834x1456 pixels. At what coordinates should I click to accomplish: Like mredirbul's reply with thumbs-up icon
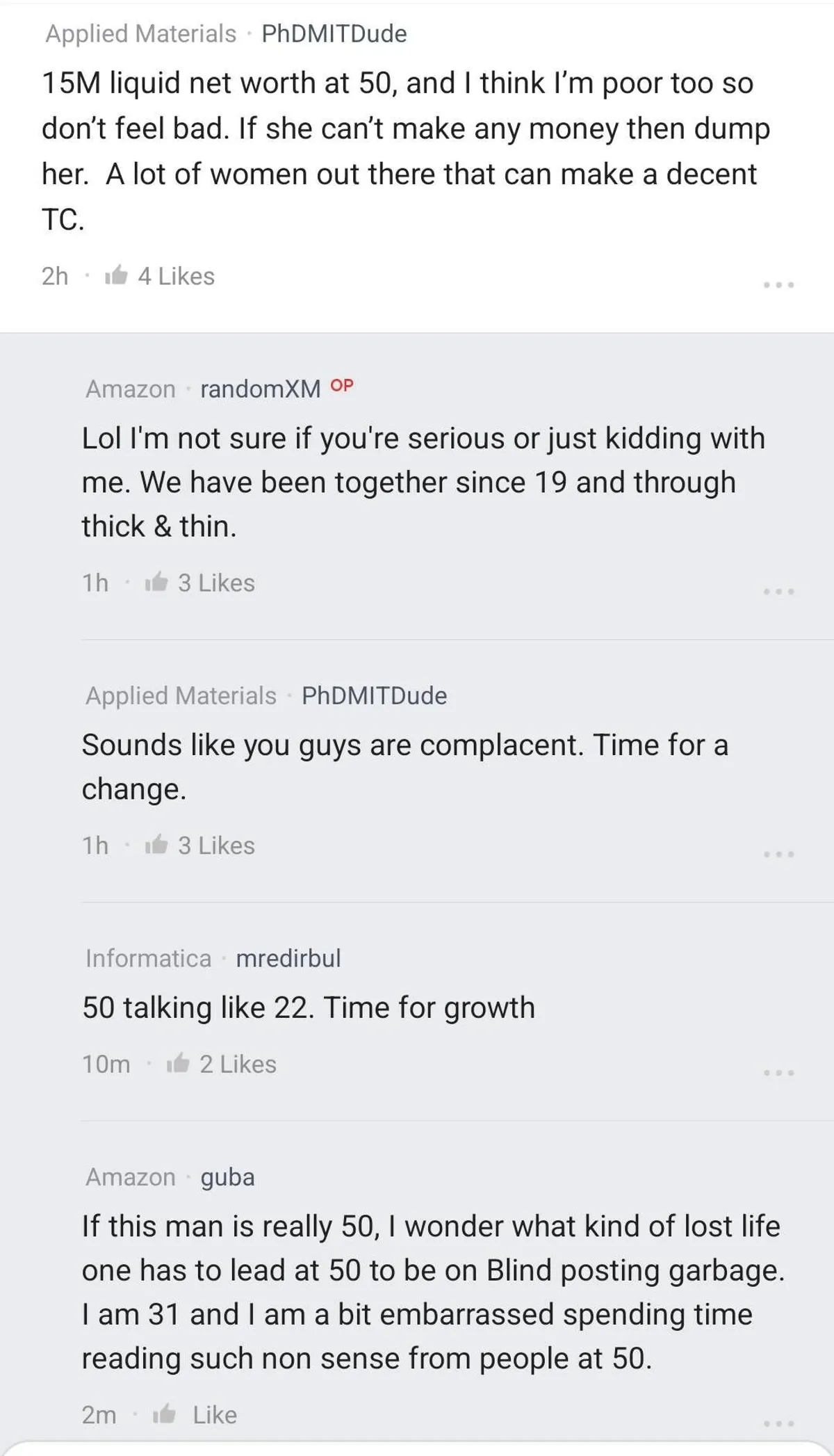point(177,1064)
